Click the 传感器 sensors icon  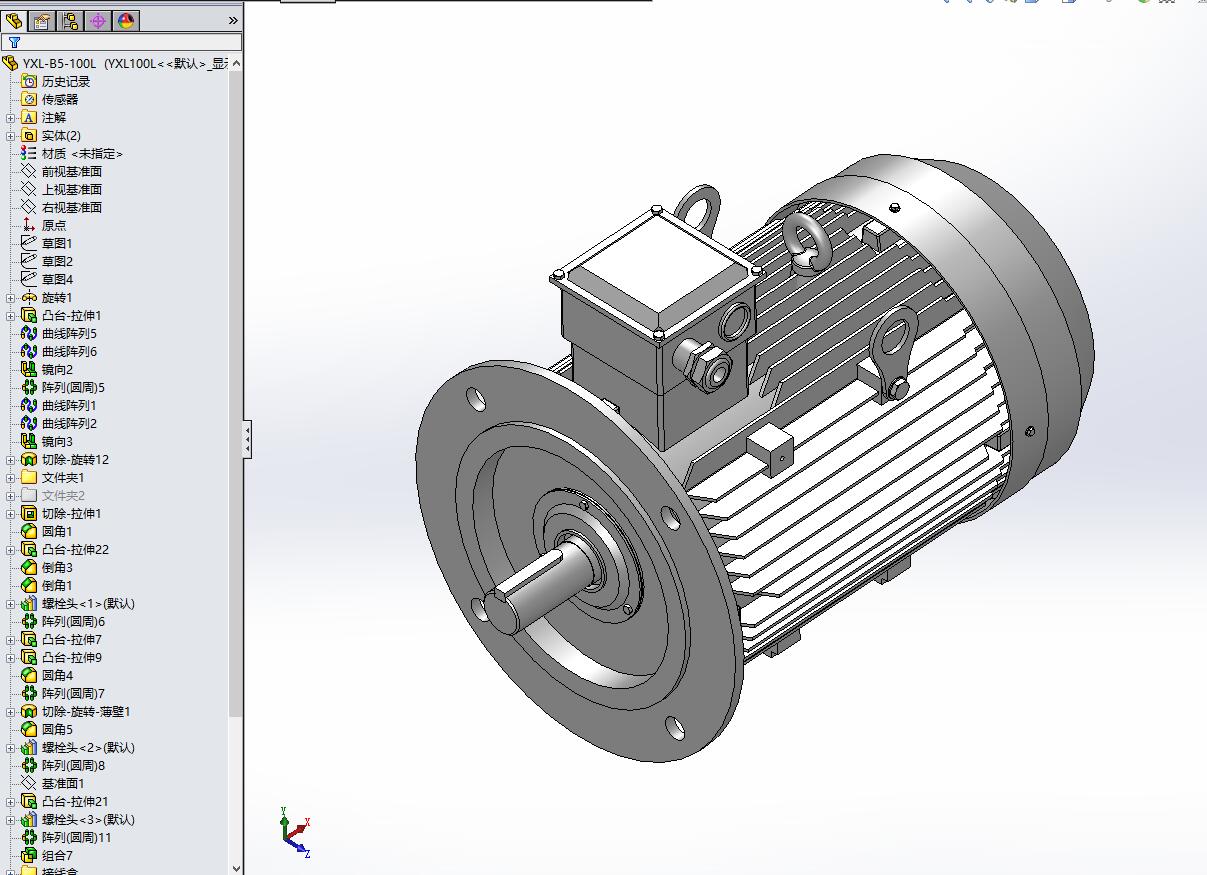coord(29,99)
